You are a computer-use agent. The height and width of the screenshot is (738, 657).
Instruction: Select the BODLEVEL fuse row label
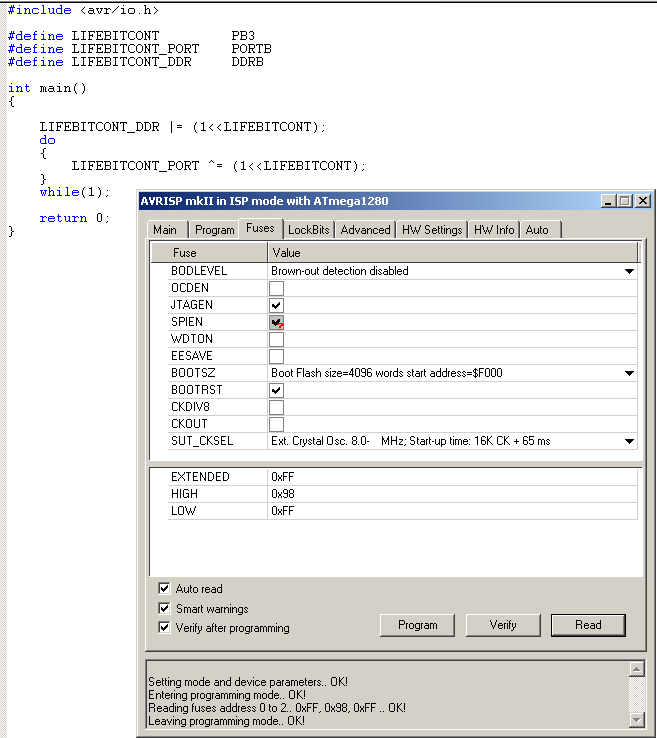pyautogui.click(x=199, y=271)
